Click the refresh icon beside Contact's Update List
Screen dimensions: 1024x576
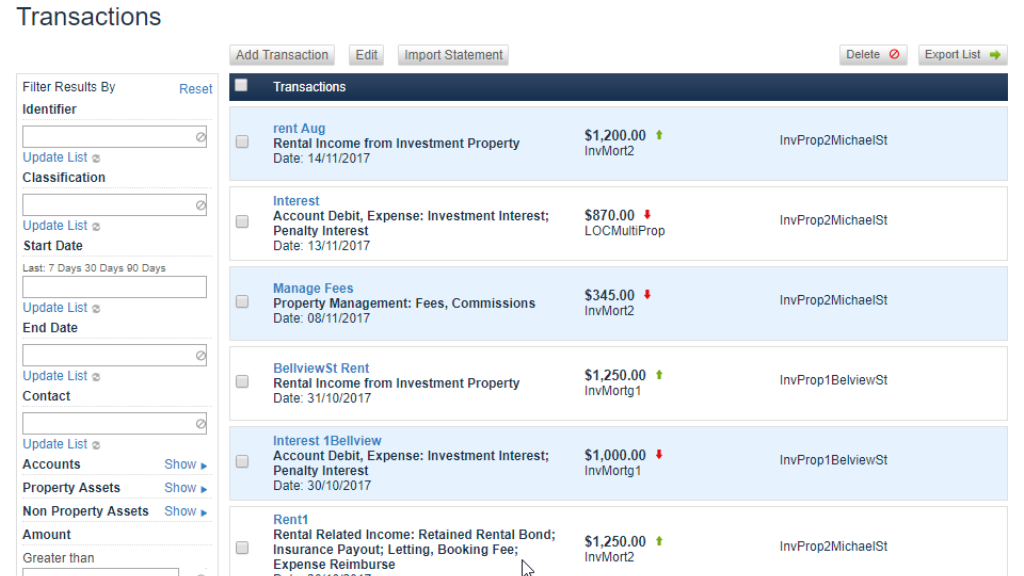(94, 443)
